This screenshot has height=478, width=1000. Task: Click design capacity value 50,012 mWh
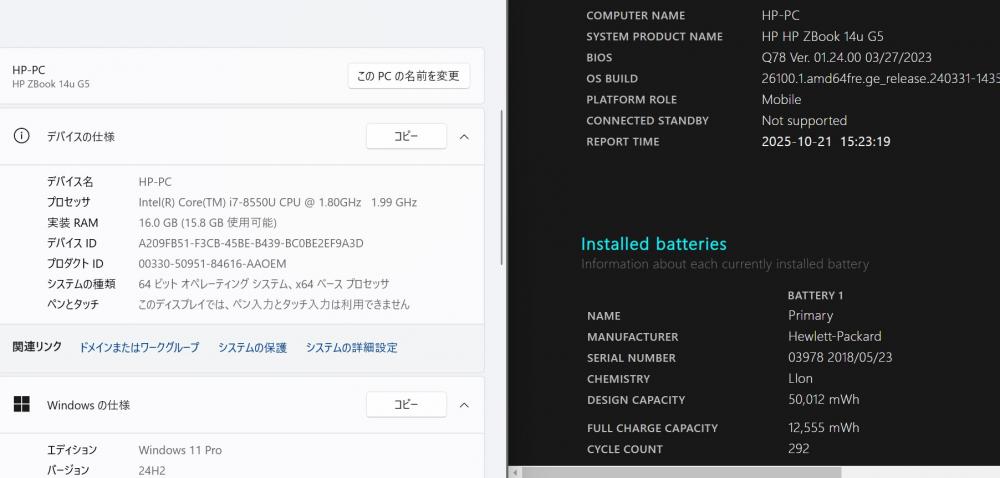(x=823, y=400)
